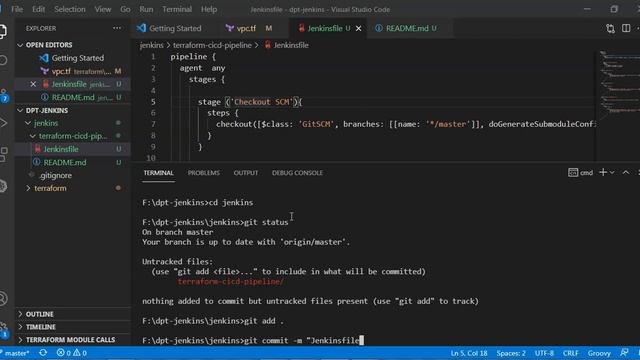Switch to the Problems panel tab
The width and height of the screenshot is (640, 360).
tap(204, 173)
